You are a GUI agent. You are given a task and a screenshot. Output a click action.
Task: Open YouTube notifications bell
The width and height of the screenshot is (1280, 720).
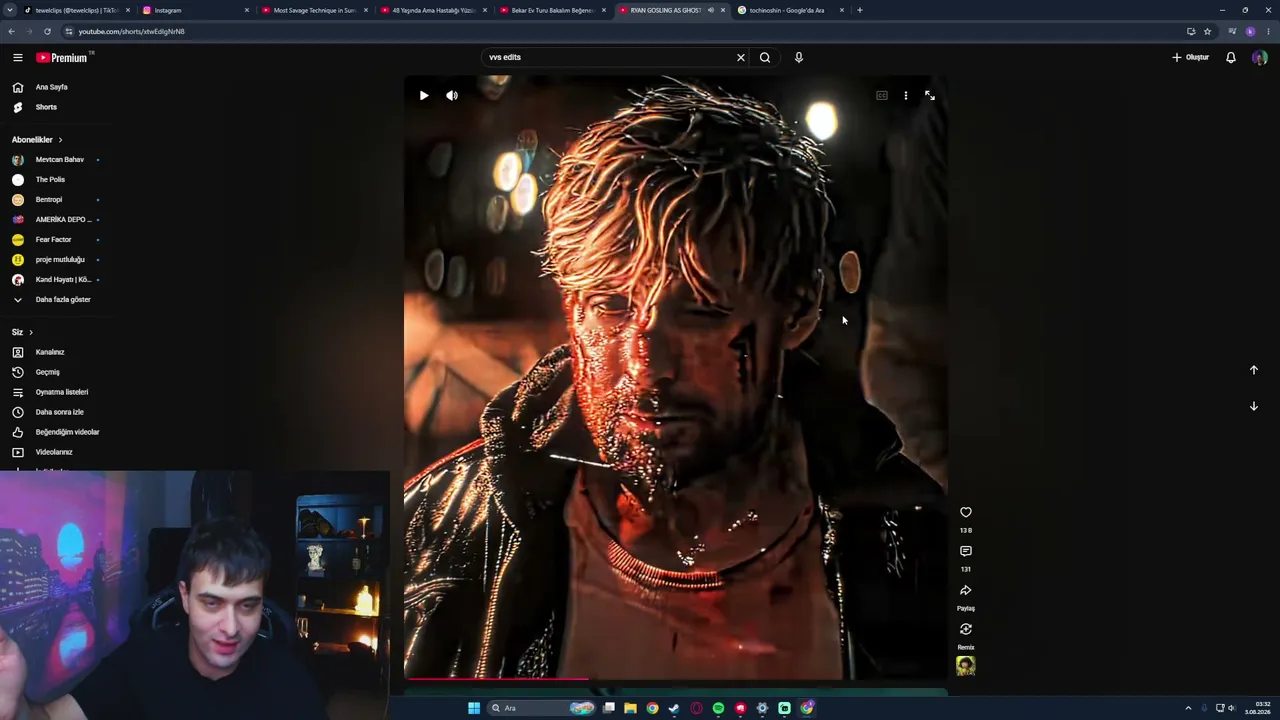[1231, 58]
